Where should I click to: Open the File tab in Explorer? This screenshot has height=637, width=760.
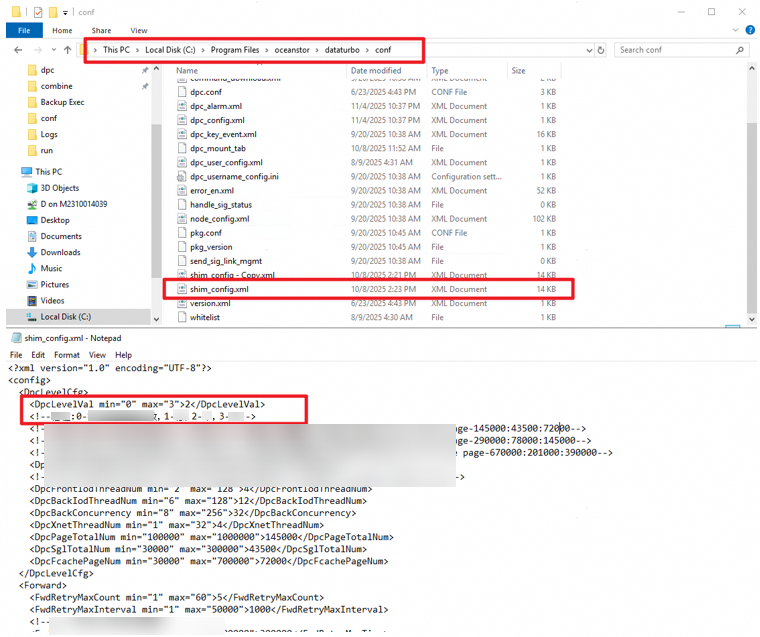(x=20, y=31)
